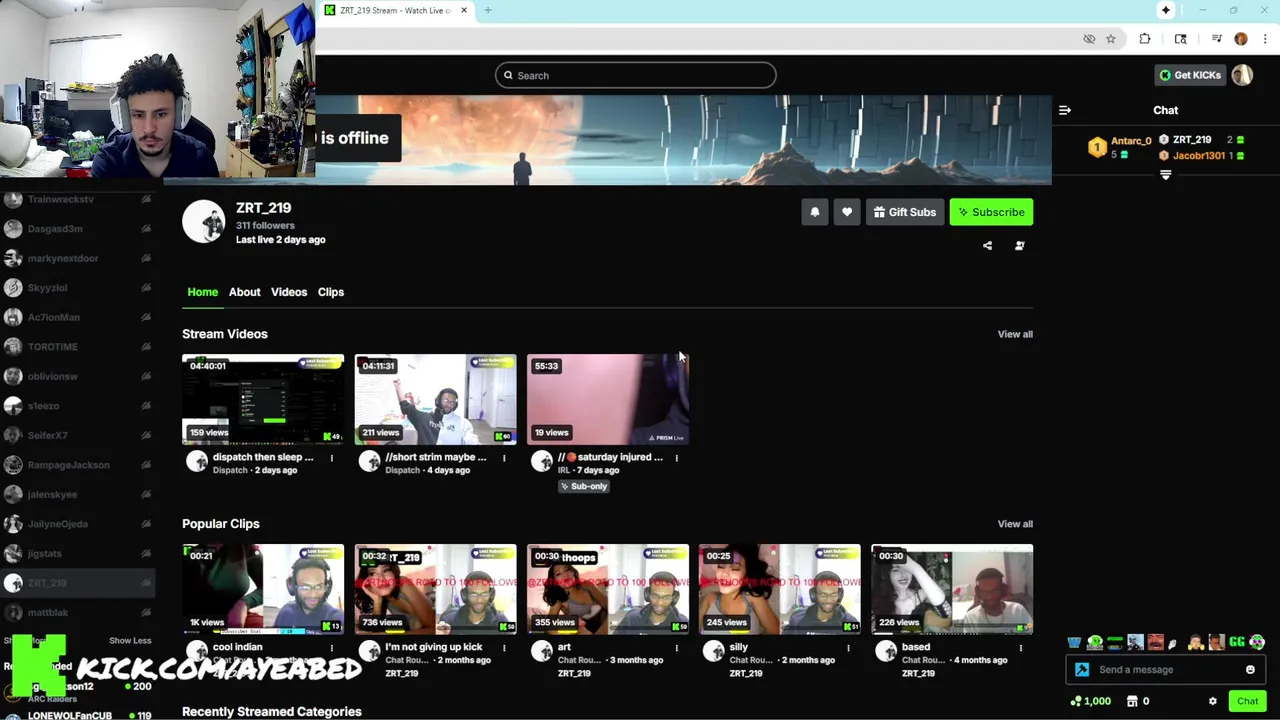Switch to the Home tab
This screenshot has height=720, width=1280.
202,292
